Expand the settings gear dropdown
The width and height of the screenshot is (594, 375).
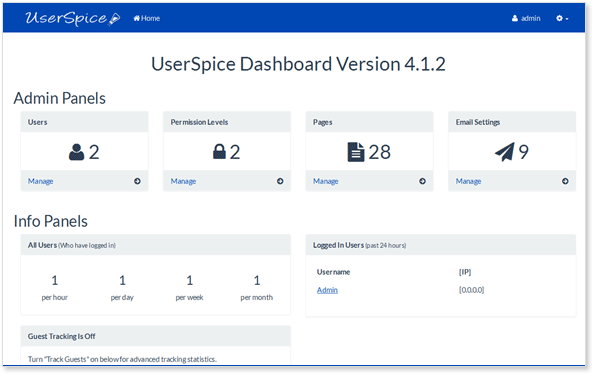(x=562, y=18)
